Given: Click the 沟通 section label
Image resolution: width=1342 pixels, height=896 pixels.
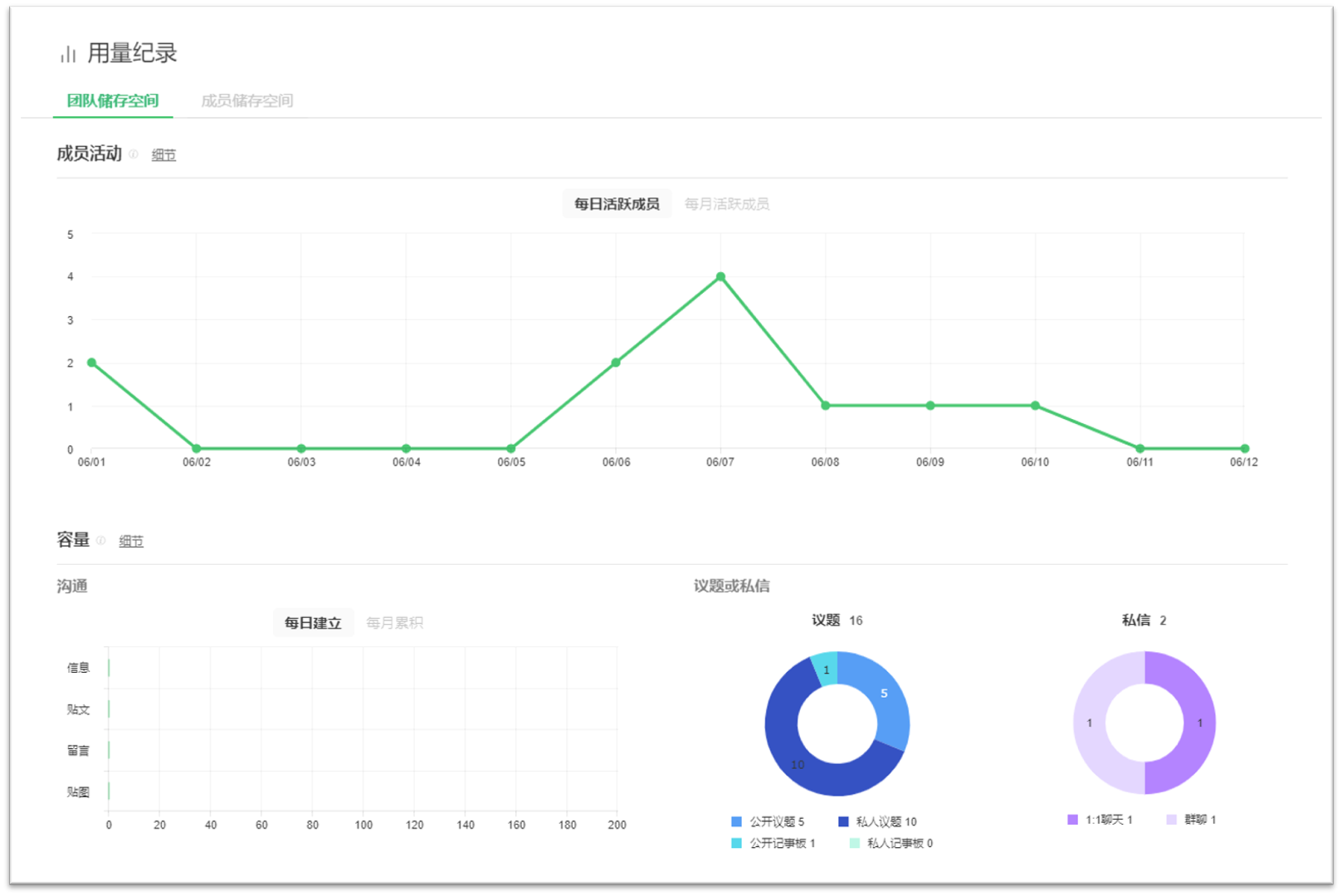Looking at the screenshot, I should tap(72, 587).
